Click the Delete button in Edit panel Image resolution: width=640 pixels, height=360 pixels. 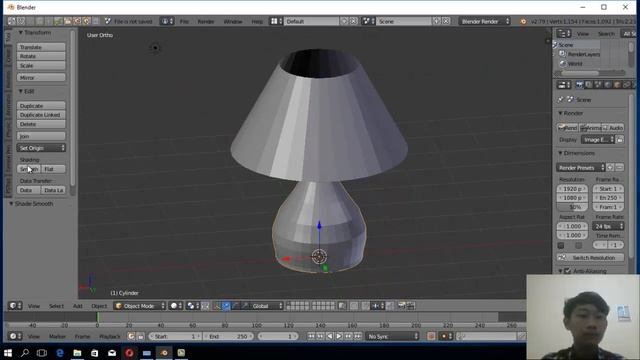click(x=41, y=124)
